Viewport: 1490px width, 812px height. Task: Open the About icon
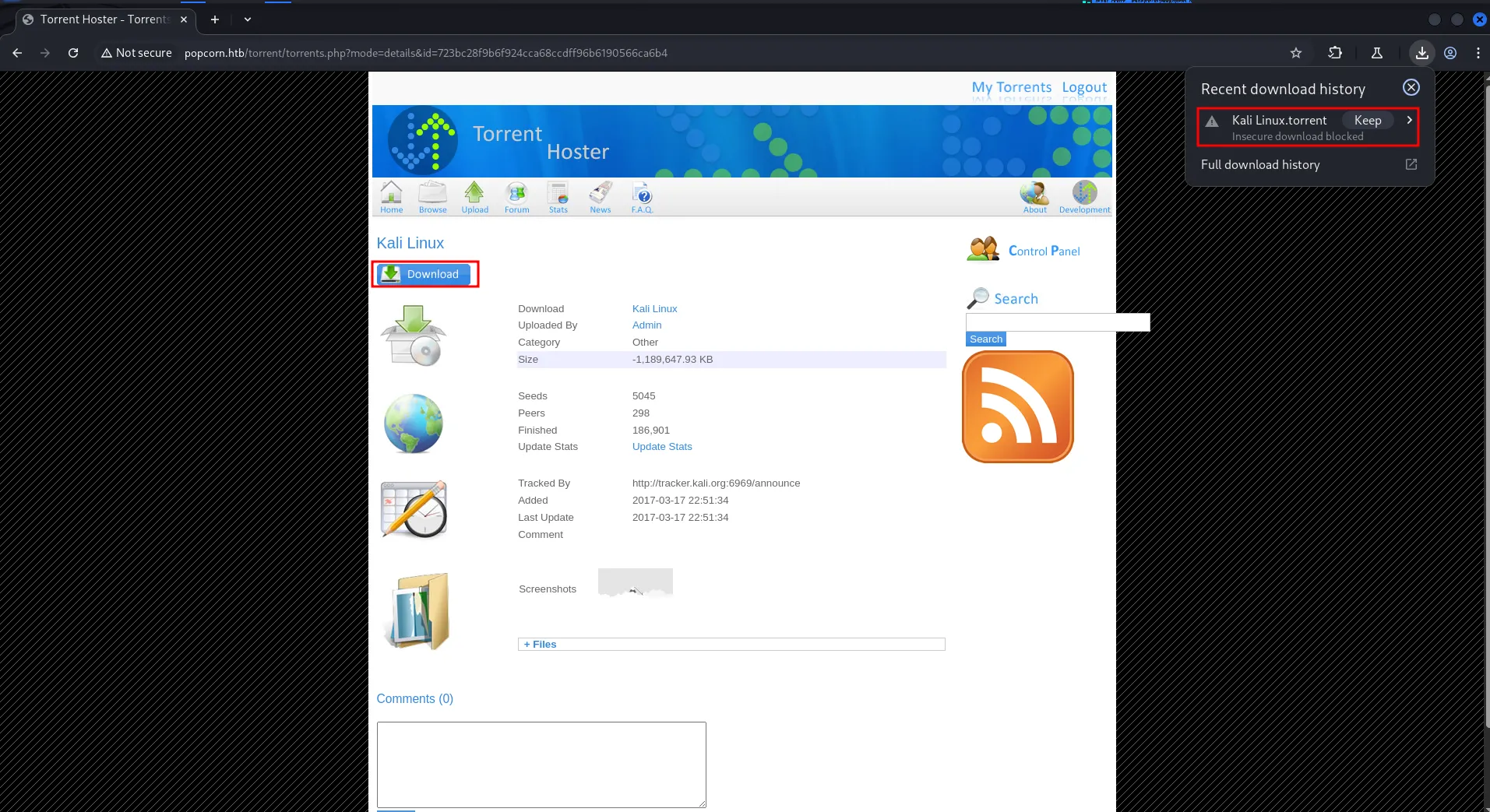[x=1034, y=197]
